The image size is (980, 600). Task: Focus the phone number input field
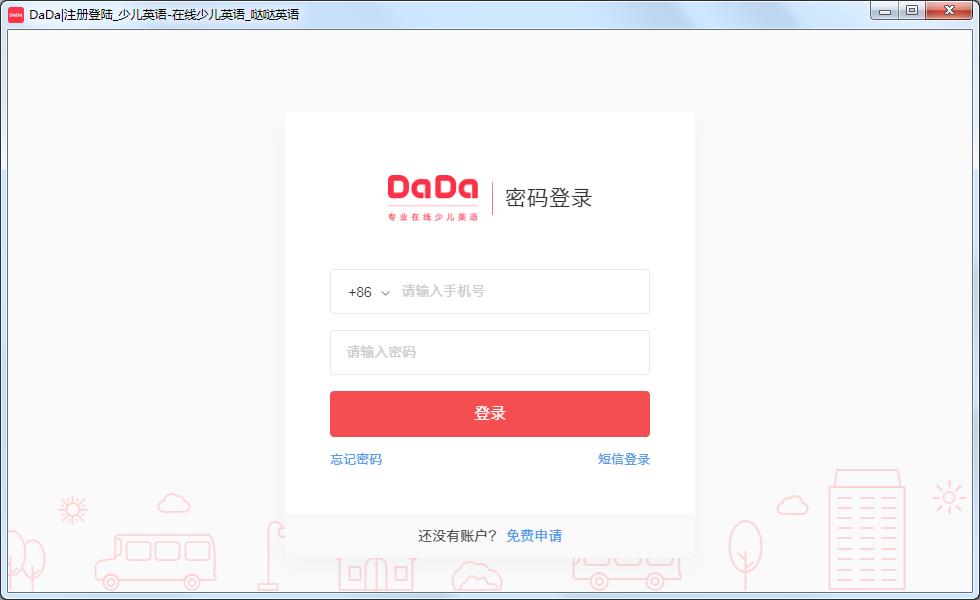(x=522, y=291)
